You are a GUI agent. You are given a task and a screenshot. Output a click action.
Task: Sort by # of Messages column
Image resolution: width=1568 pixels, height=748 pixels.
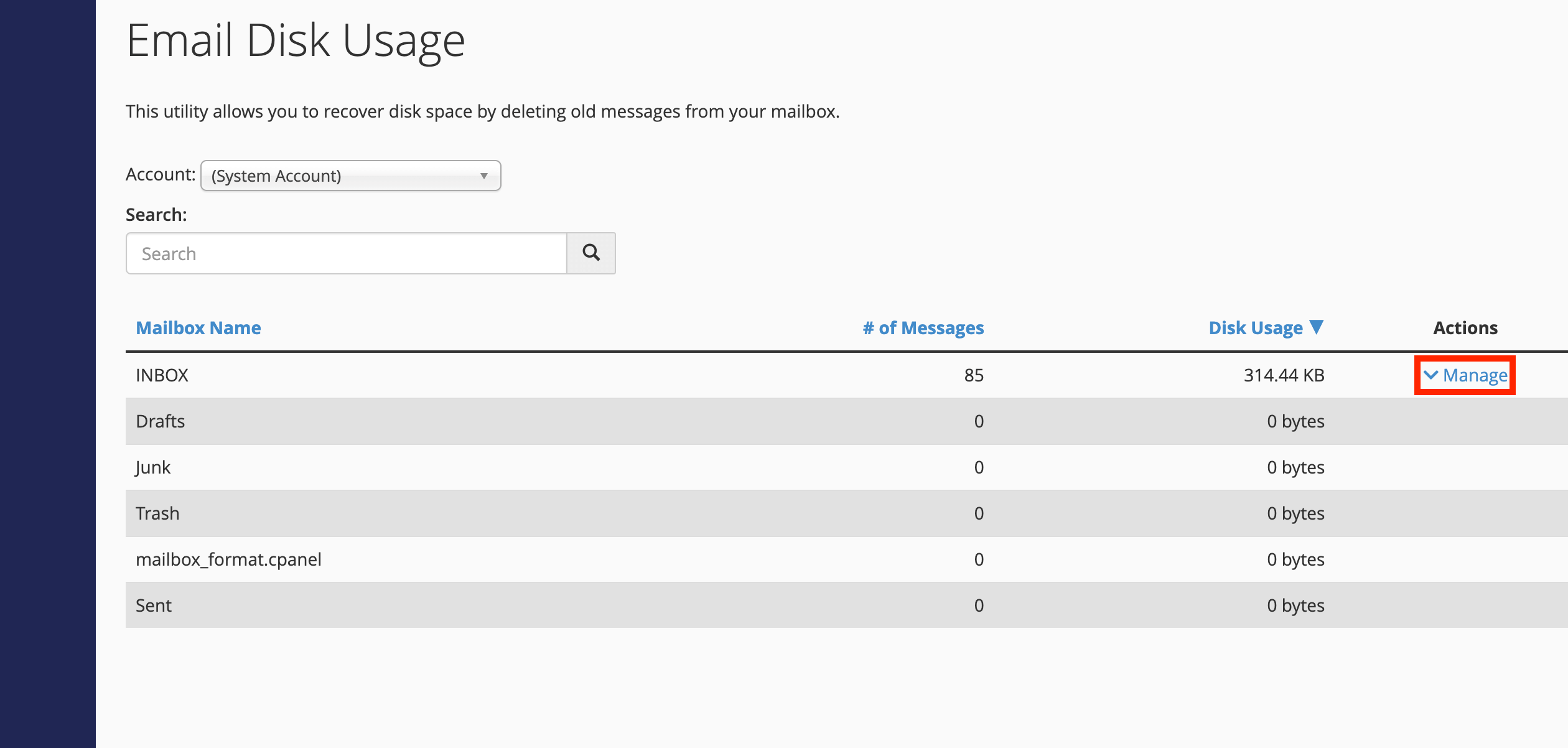(923, 328)
